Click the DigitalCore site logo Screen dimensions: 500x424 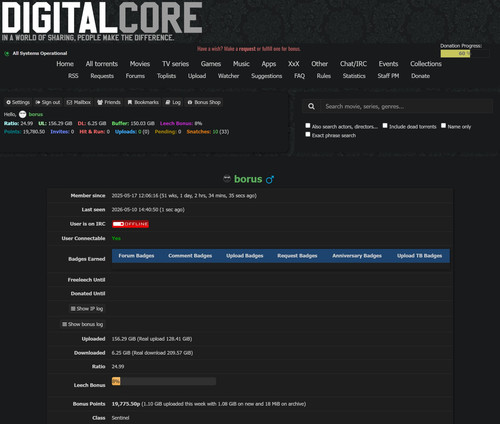[x=102, y=21]
